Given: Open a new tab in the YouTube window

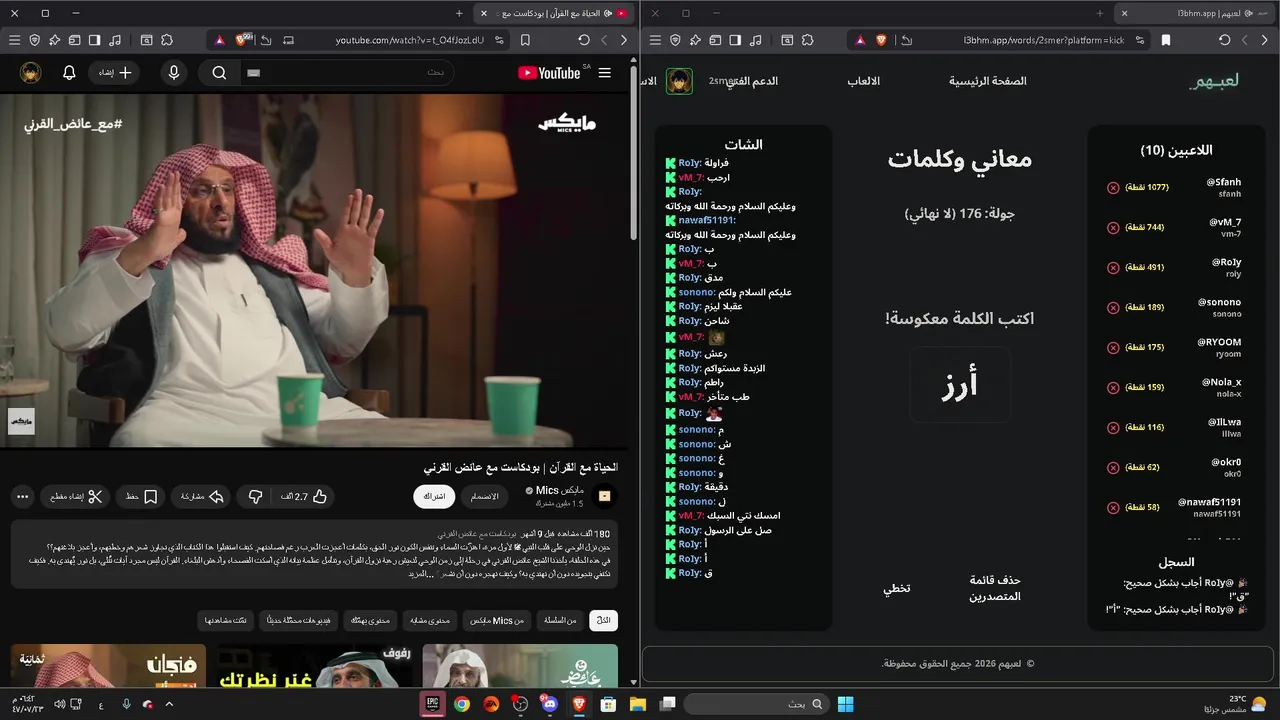Looking at the screenshot, I should pyautogui.click(x=459, y=13).
